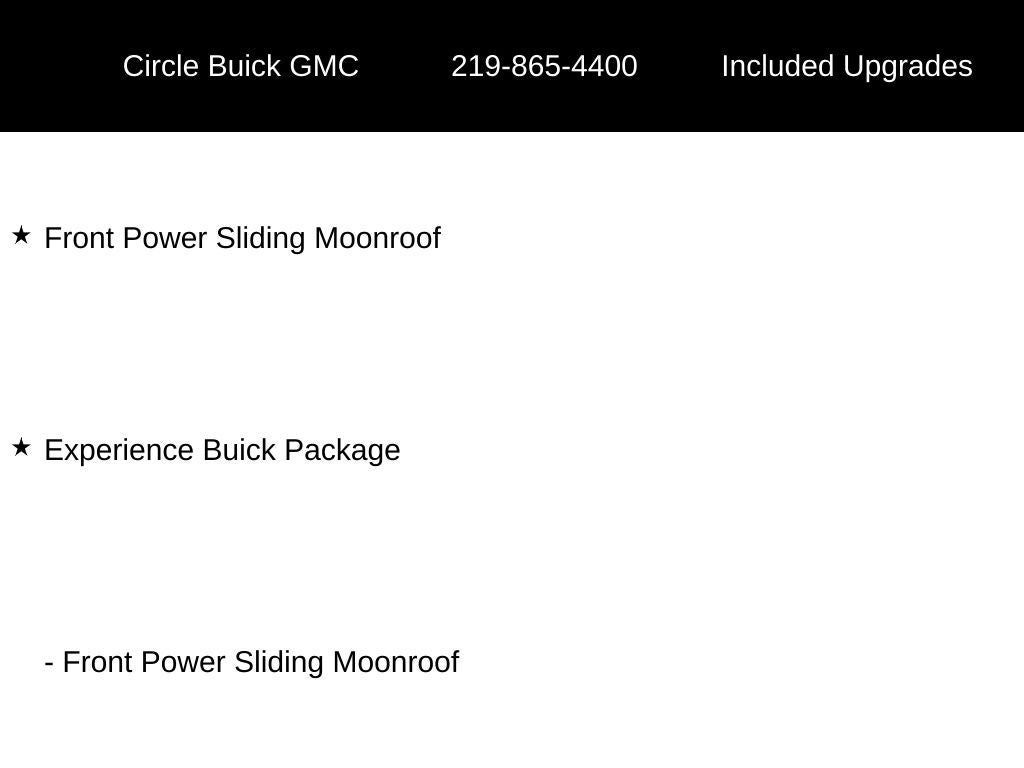Click the star icon beside Experience Buick Package
The height and width of the screenshot is (768, 1024).
[21, 447]
